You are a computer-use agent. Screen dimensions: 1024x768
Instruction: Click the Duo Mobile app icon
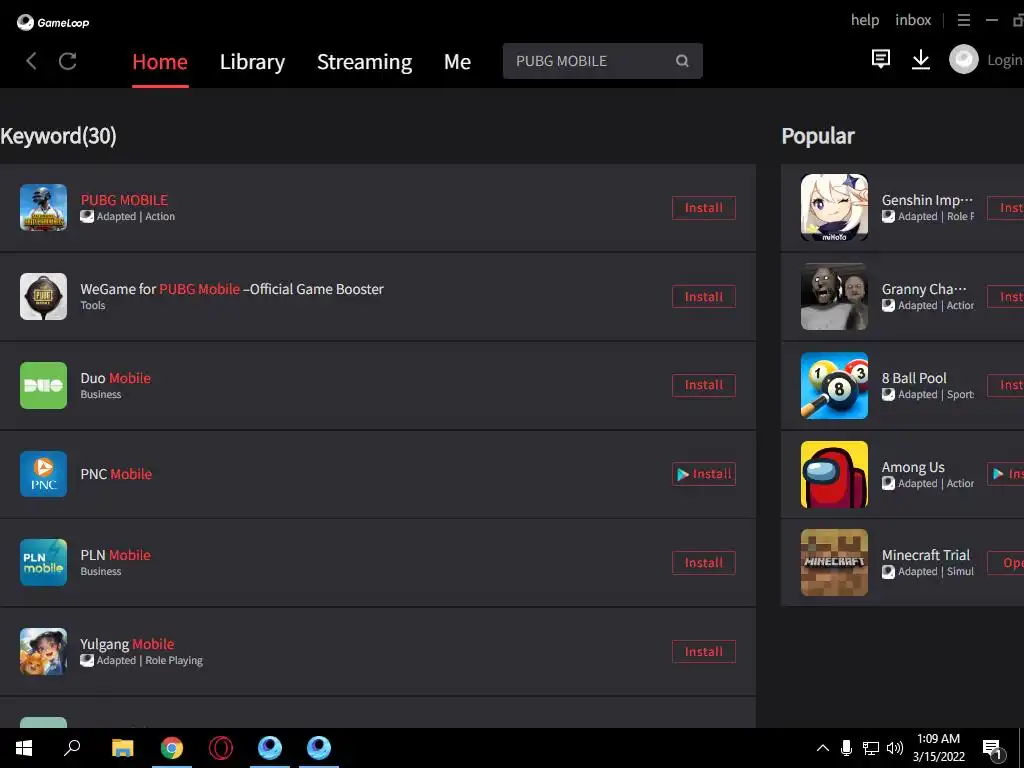click(x=43, y=385)
